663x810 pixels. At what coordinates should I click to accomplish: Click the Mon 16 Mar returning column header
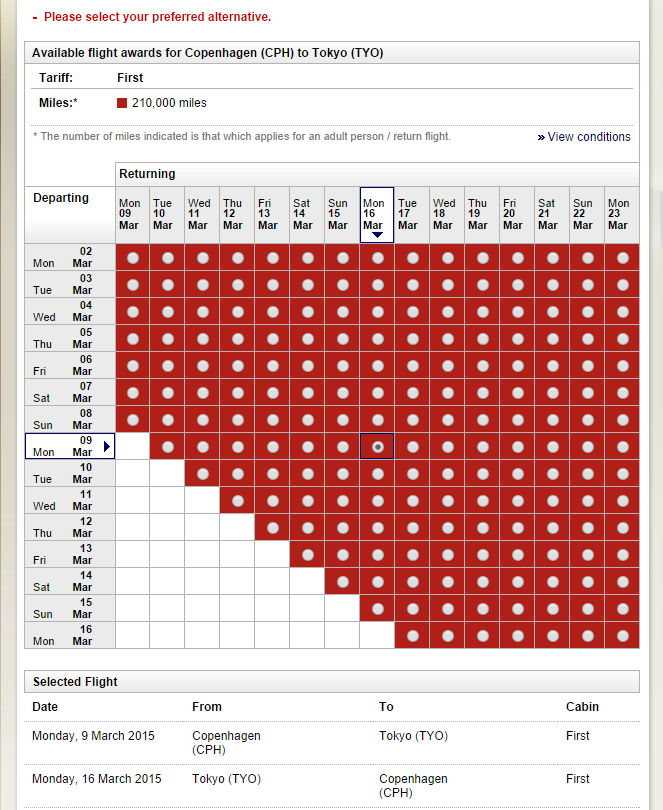[x=377, y=214]
